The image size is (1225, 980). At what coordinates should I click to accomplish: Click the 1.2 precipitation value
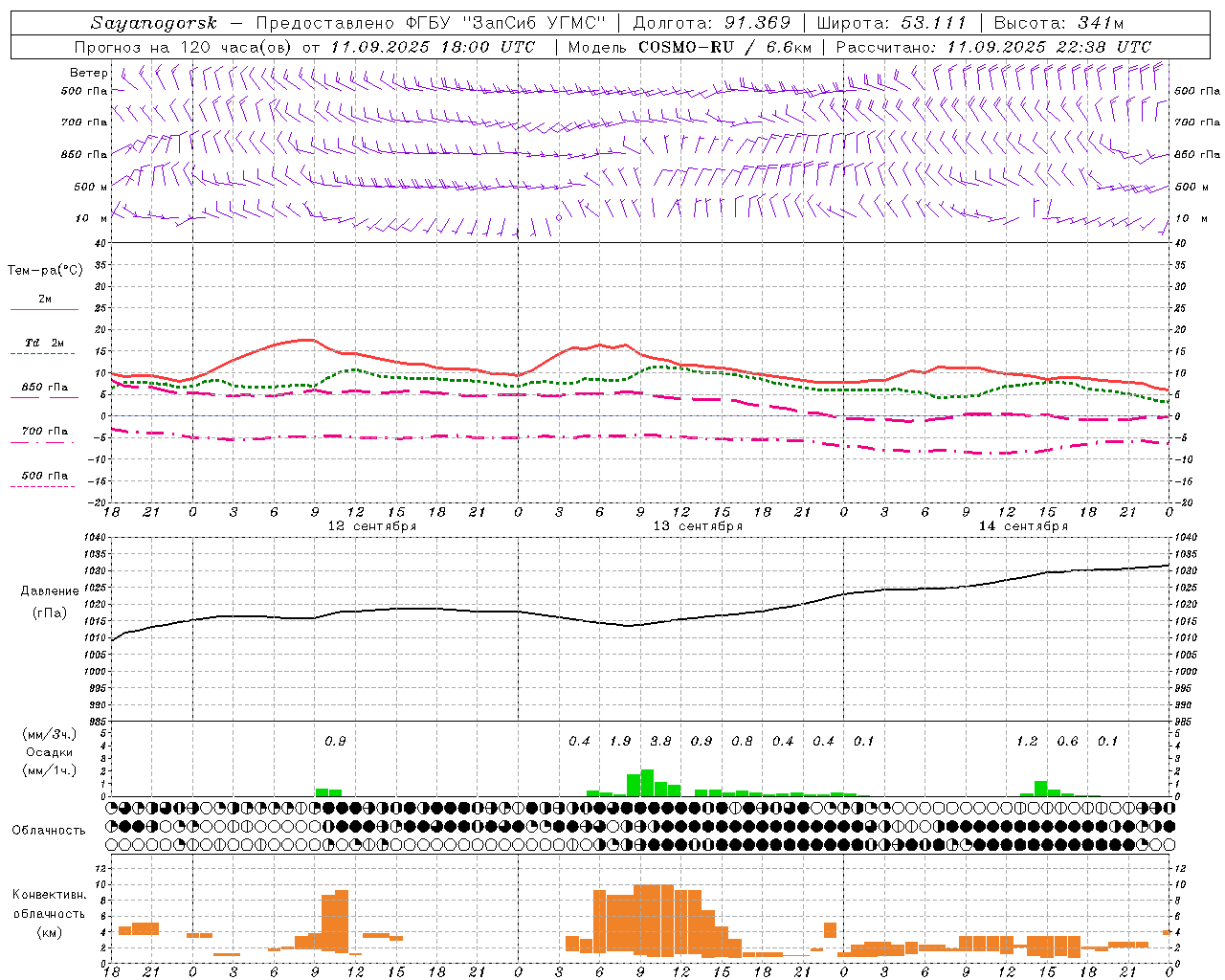1027,741
